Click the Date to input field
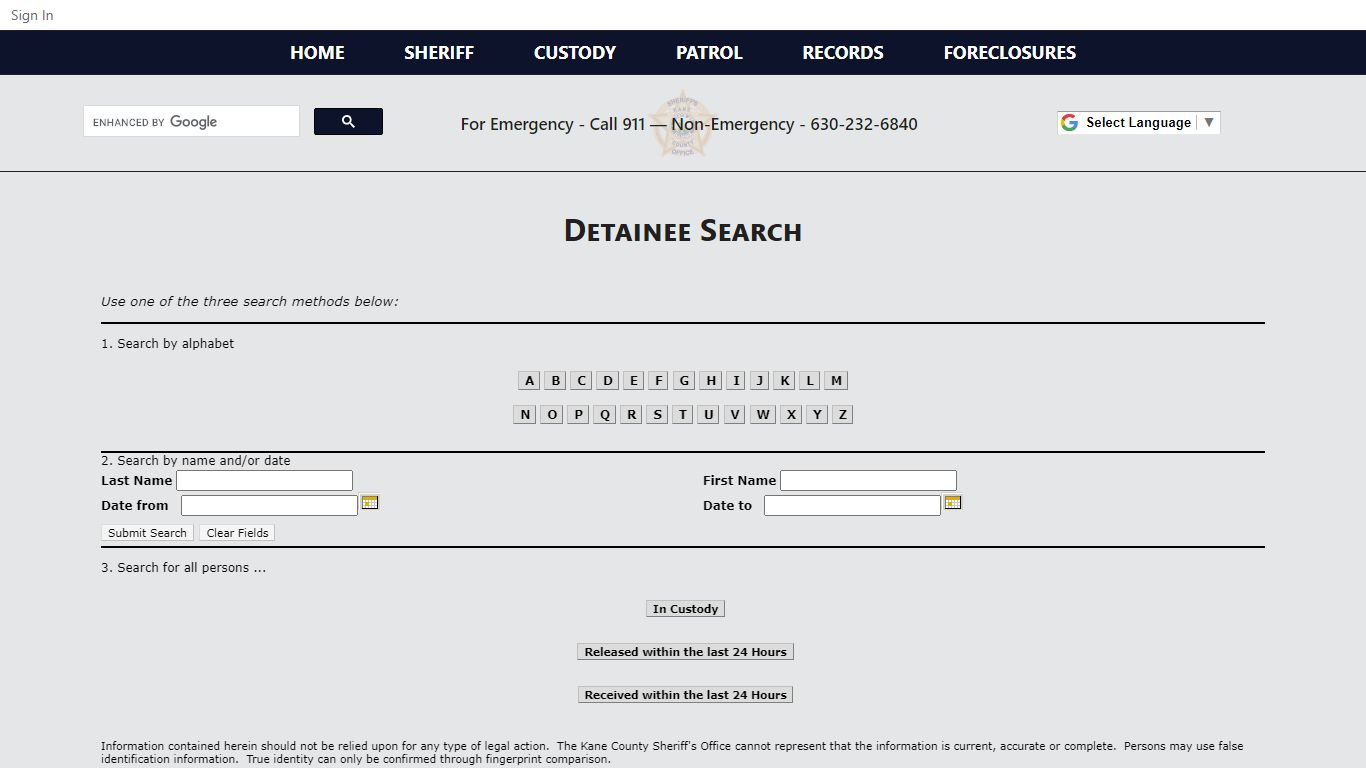 (852, 506)
